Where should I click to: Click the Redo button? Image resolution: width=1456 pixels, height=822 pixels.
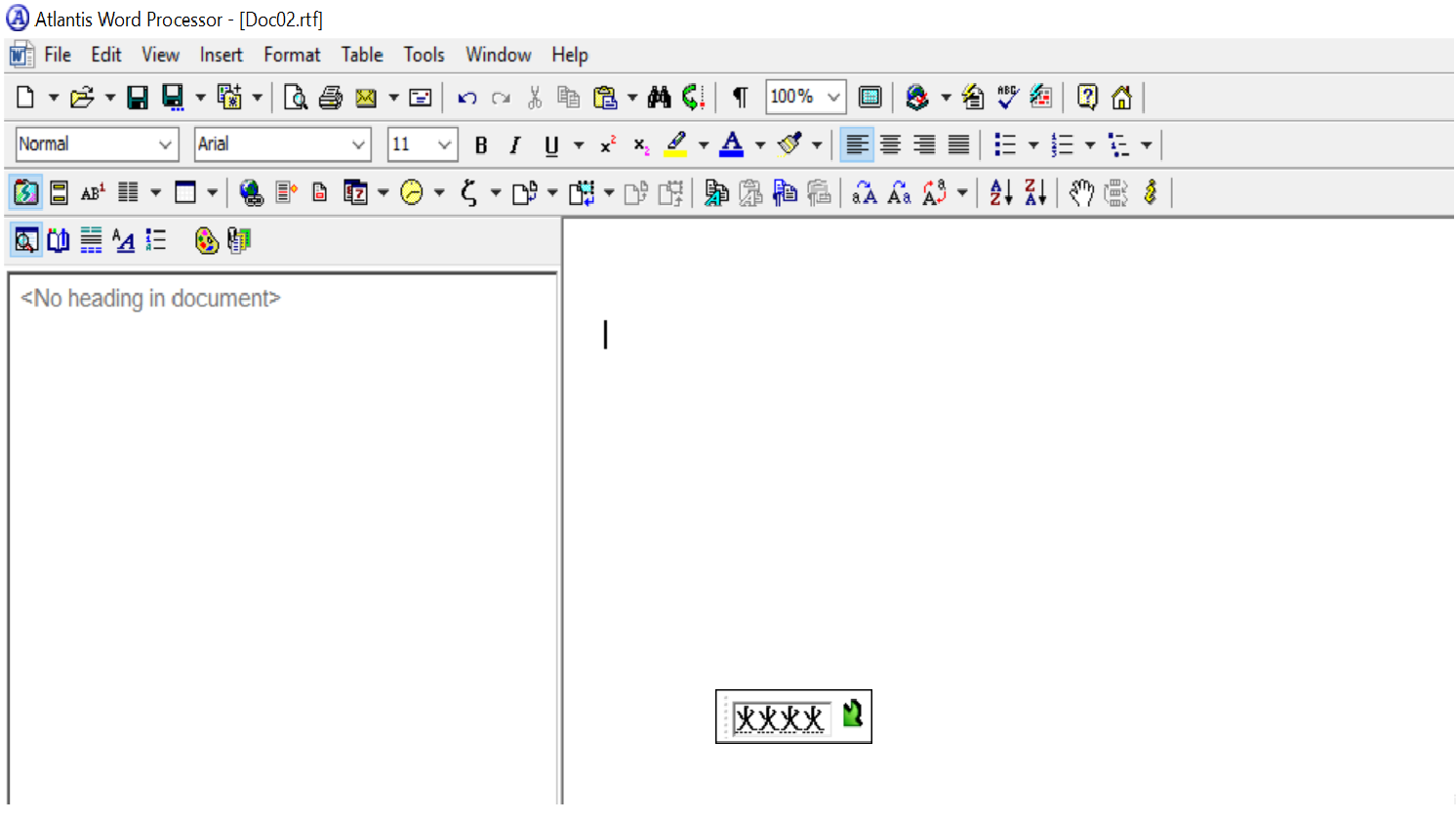pos(501,97)
